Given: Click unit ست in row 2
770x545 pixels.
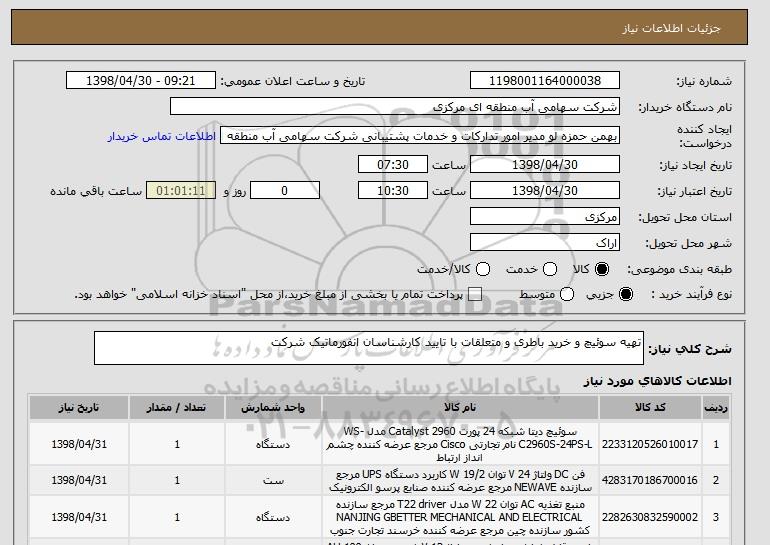Looking at the screenshot, I should tap(273, 480).
